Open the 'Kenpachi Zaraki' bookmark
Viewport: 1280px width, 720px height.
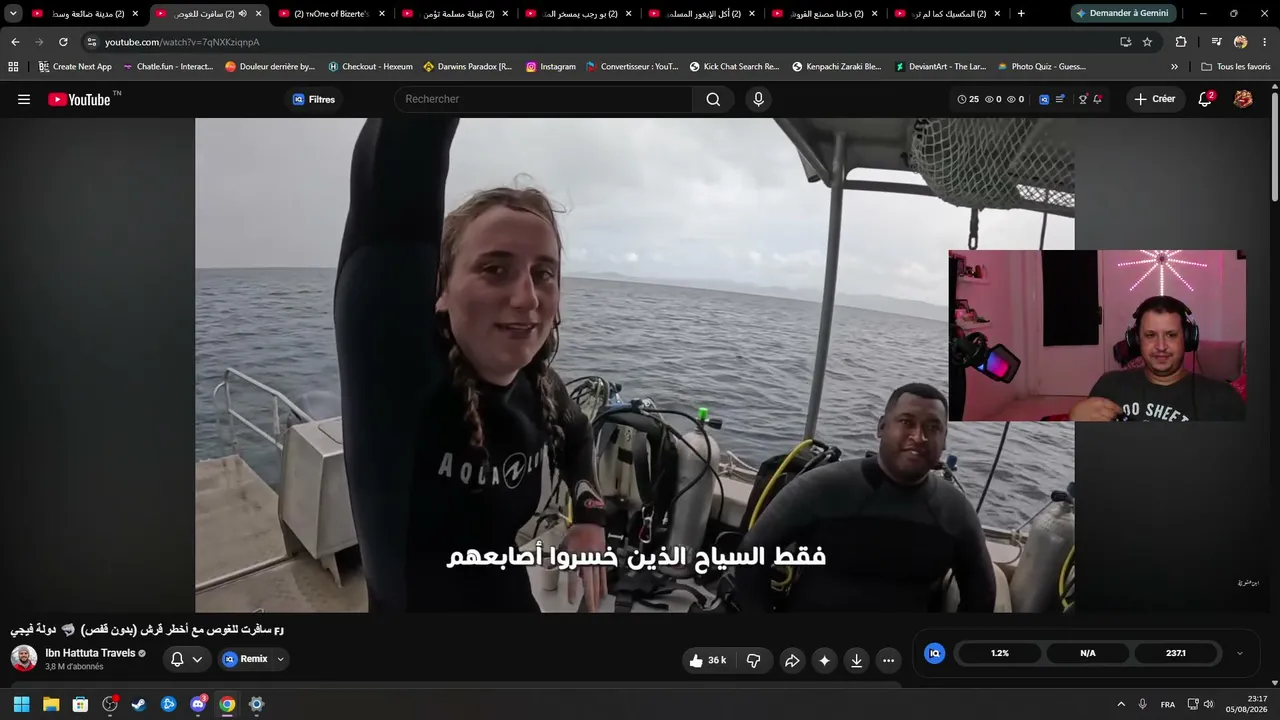pos(837,67)
